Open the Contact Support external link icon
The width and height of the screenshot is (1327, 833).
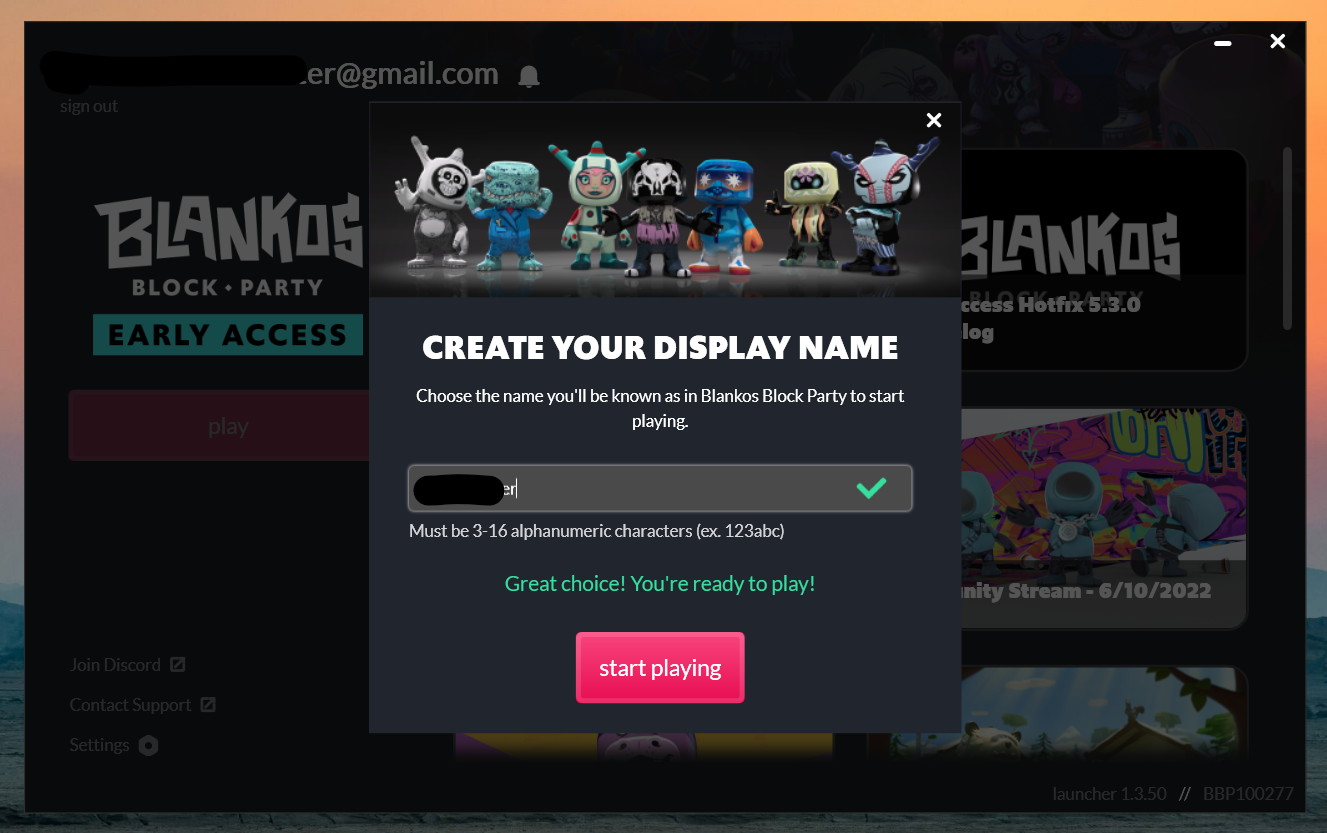coord(208,705)
